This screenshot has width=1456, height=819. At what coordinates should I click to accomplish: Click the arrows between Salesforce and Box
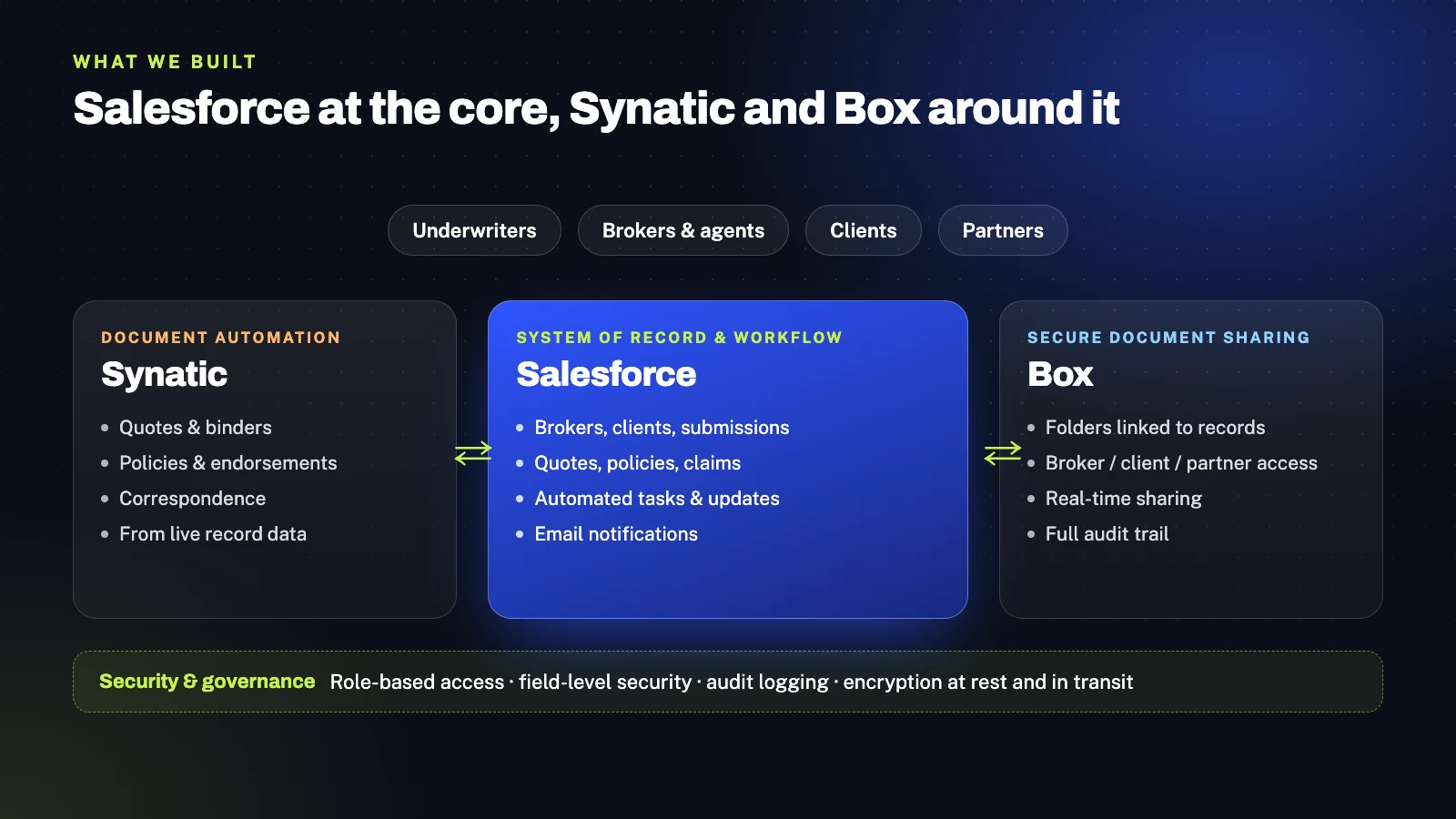[x=1003, y=452]
